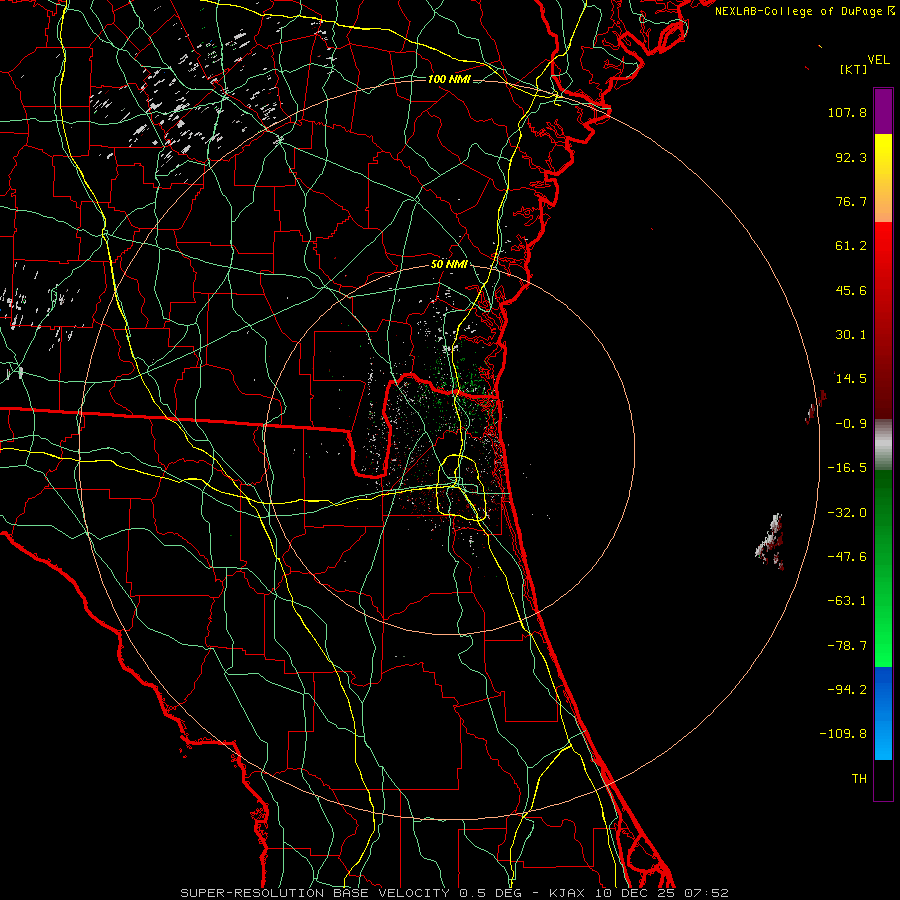Click the 61.2 velocity scale value
This screenshot has width=900, height=900.
(851, 246)
